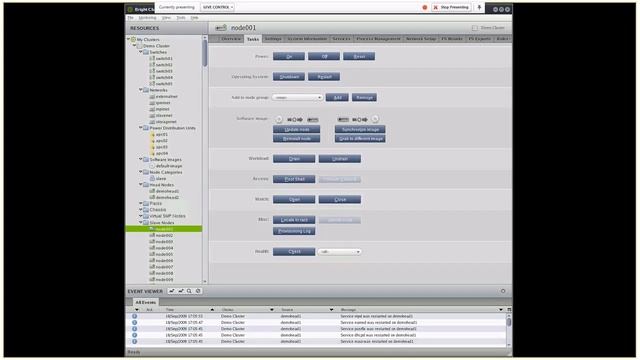
Task: Collapse the Software Images folder
Action: [141, 160]
